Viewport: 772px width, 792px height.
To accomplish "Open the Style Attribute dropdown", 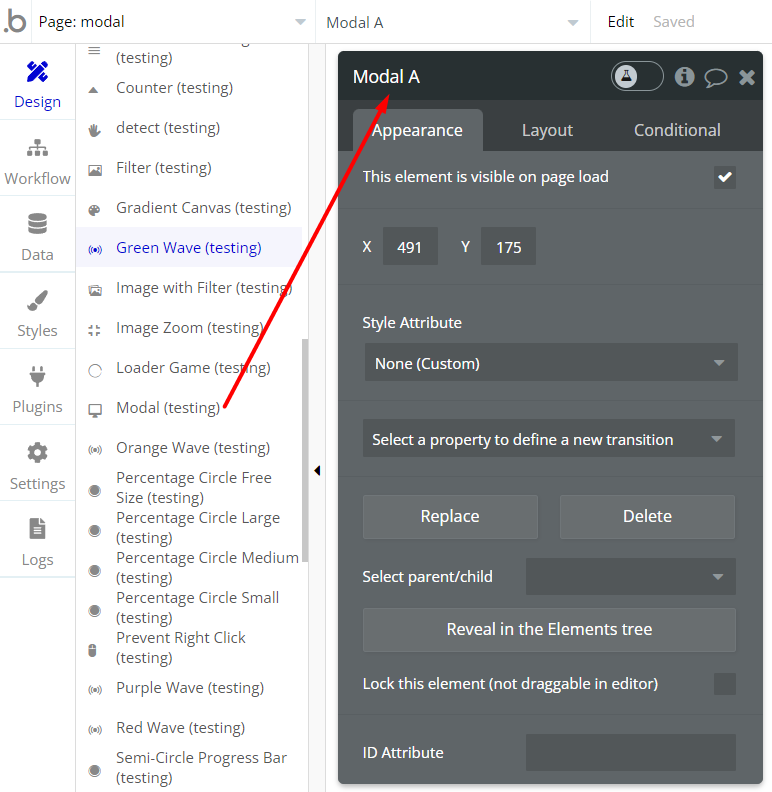I will (x=550, y=363).
